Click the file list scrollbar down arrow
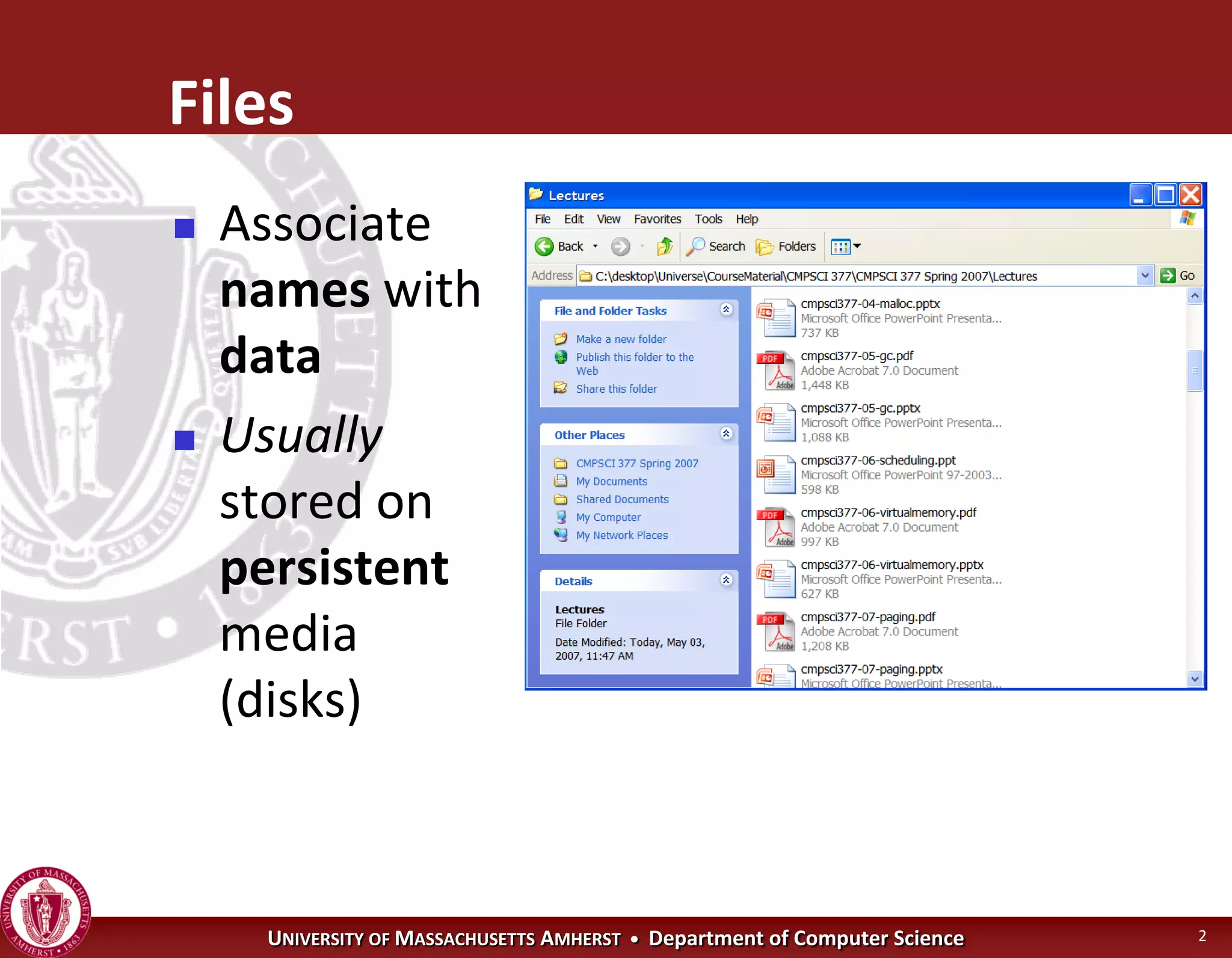The height and width of the screenshot is (958, 1232). pos(1195,678)
